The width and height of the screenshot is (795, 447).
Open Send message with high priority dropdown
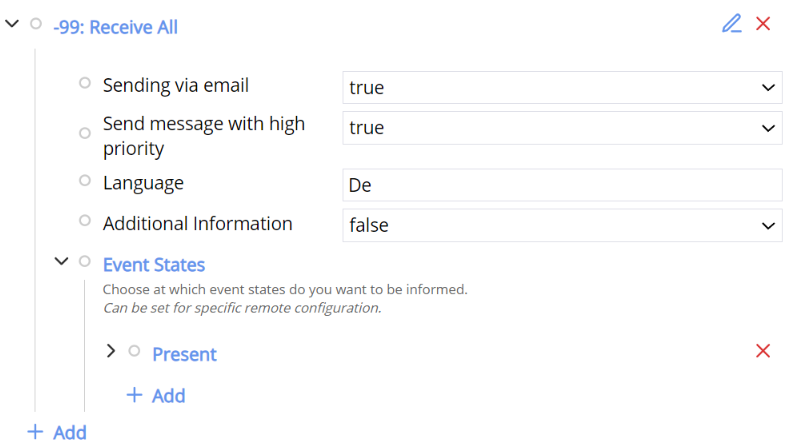767,128
